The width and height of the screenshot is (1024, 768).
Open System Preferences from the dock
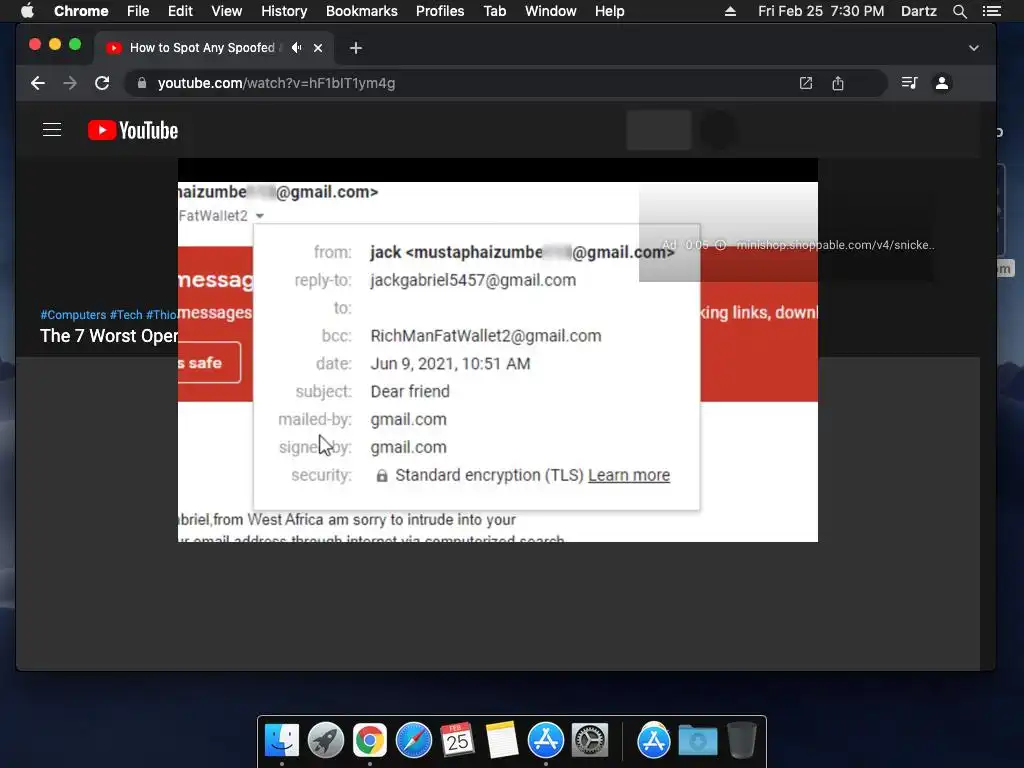point(590,741)
